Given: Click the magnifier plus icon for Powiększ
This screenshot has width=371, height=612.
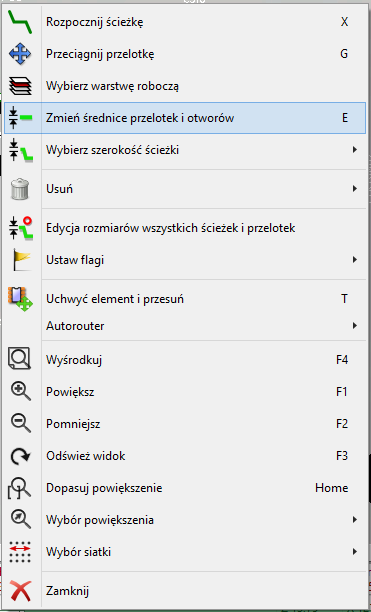Looking at the screenshot, I should (x=20, y=391).
